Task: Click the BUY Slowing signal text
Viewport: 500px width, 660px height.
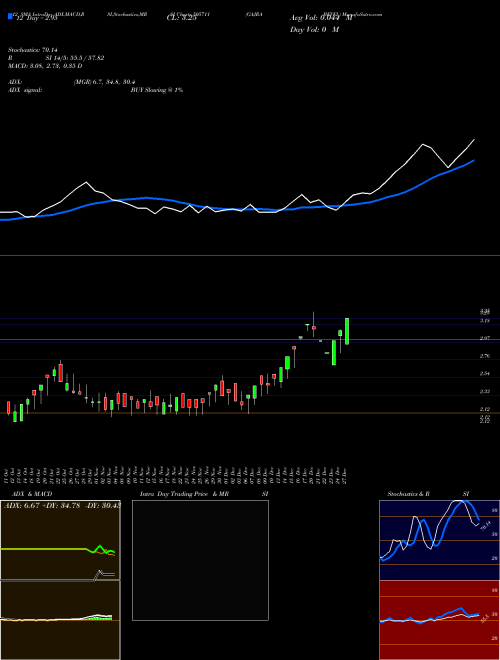Action: (x=157, y=90)
